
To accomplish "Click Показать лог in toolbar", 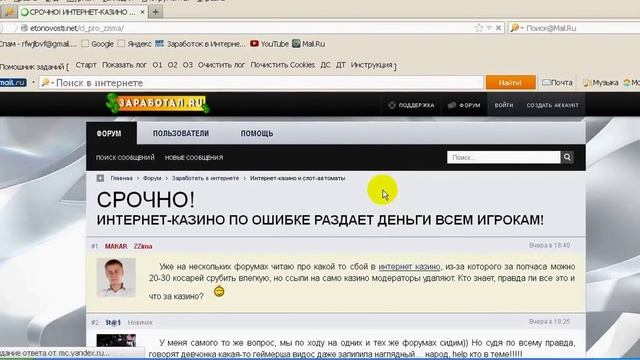I will [124, 65].
